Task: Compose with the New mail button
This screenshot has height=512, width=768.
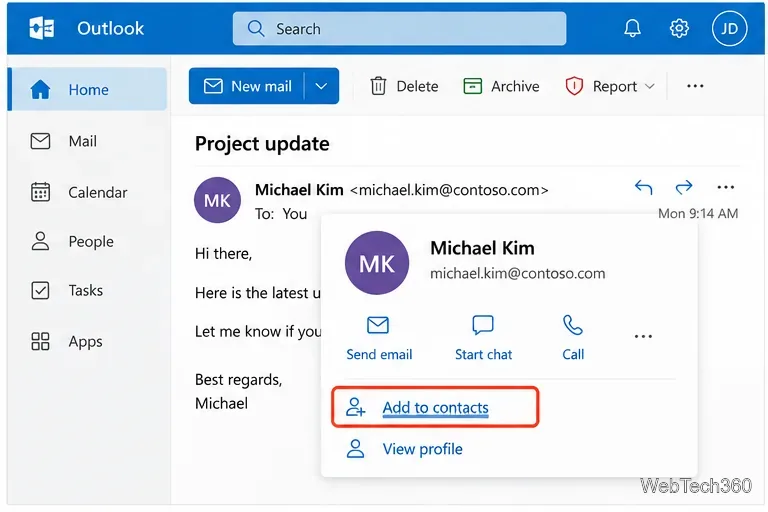Action: (248, 86)
